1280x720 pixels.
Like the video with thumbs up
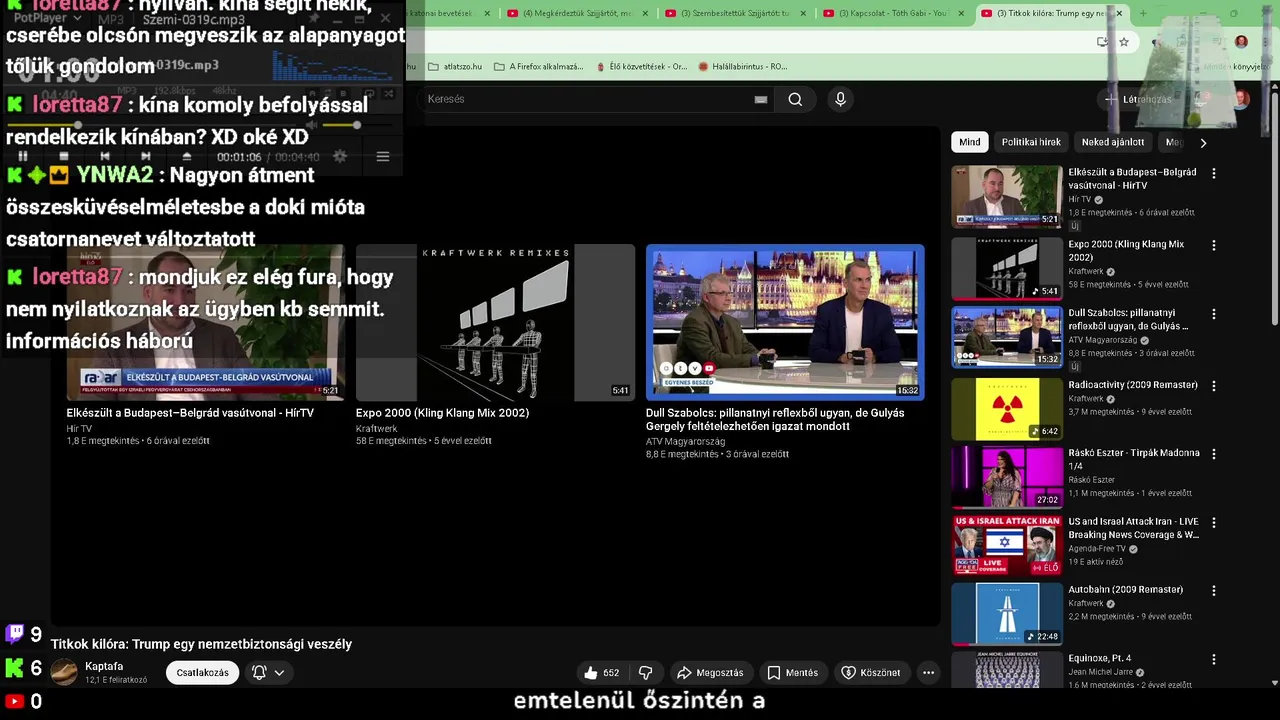[x=601, y=673]
